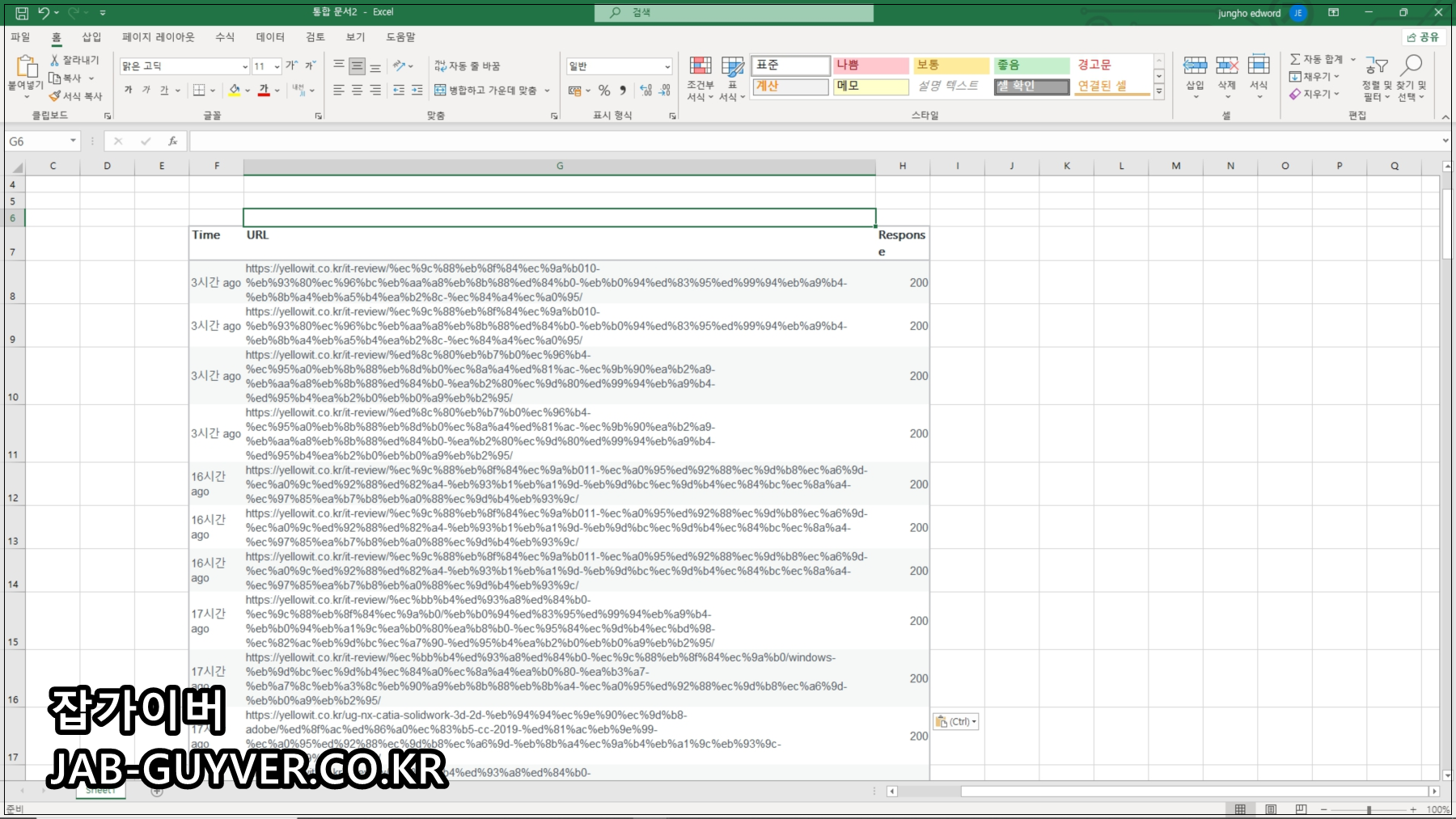Open Paste Options (Ctrl) dropdown
This screenshot has height=819, width=1456.
pos(956,722)
